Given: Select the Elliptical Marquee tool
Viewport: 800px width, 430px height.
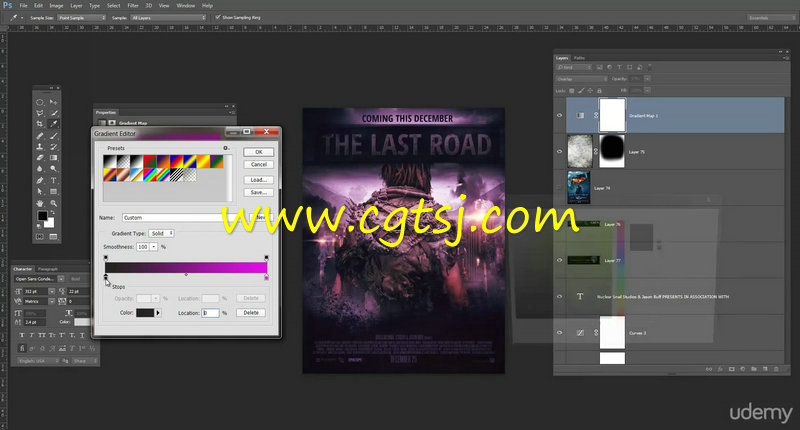Looking at the screenshot, I should [40, 102].
